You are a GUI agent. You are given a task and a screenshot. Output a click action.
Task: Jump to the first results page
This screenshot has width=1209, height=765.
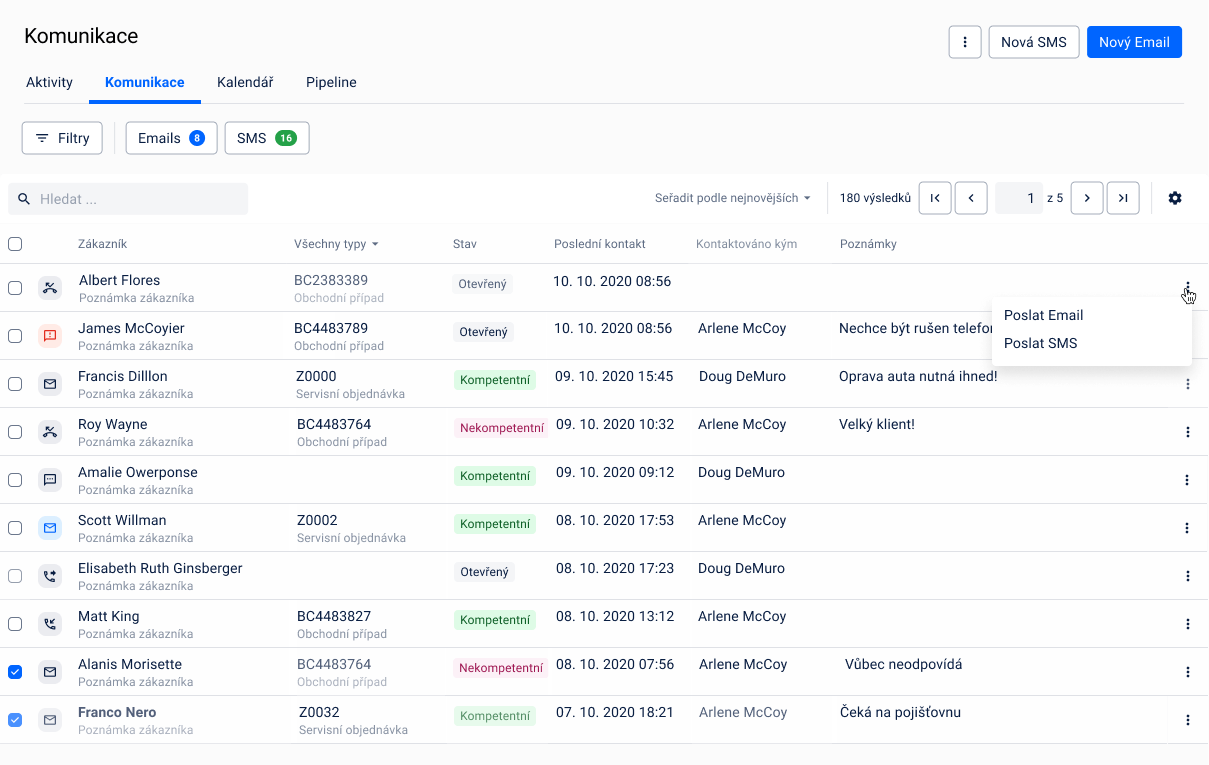(x=935, y=198)
